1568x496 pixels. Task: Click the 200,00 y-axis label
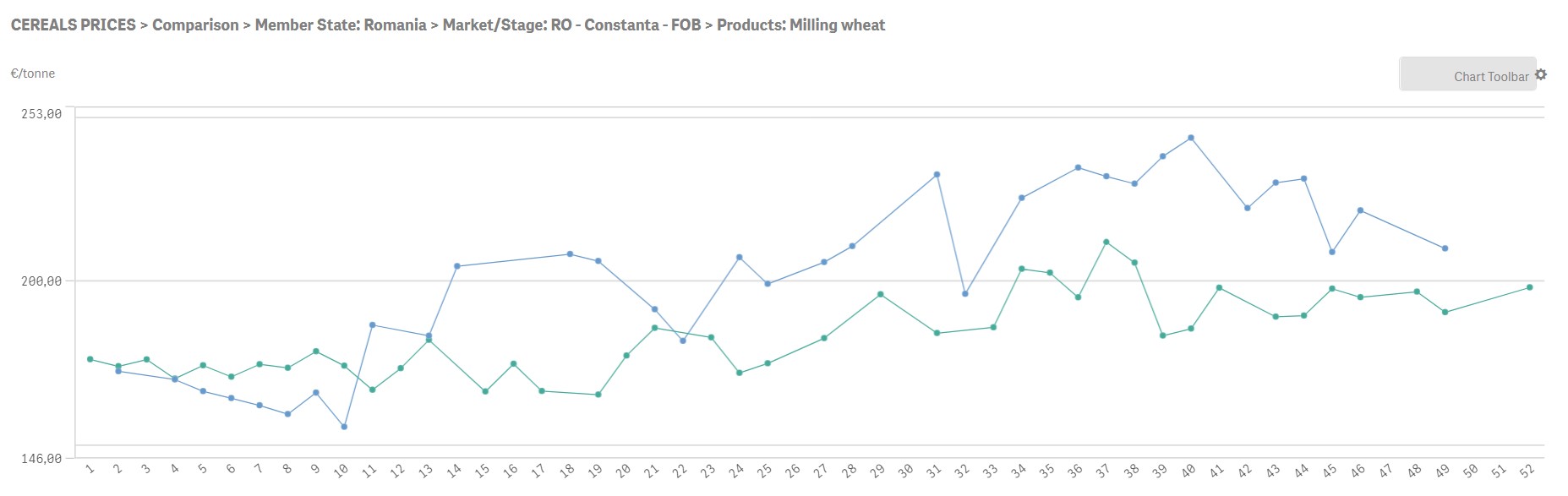(41, 281)
